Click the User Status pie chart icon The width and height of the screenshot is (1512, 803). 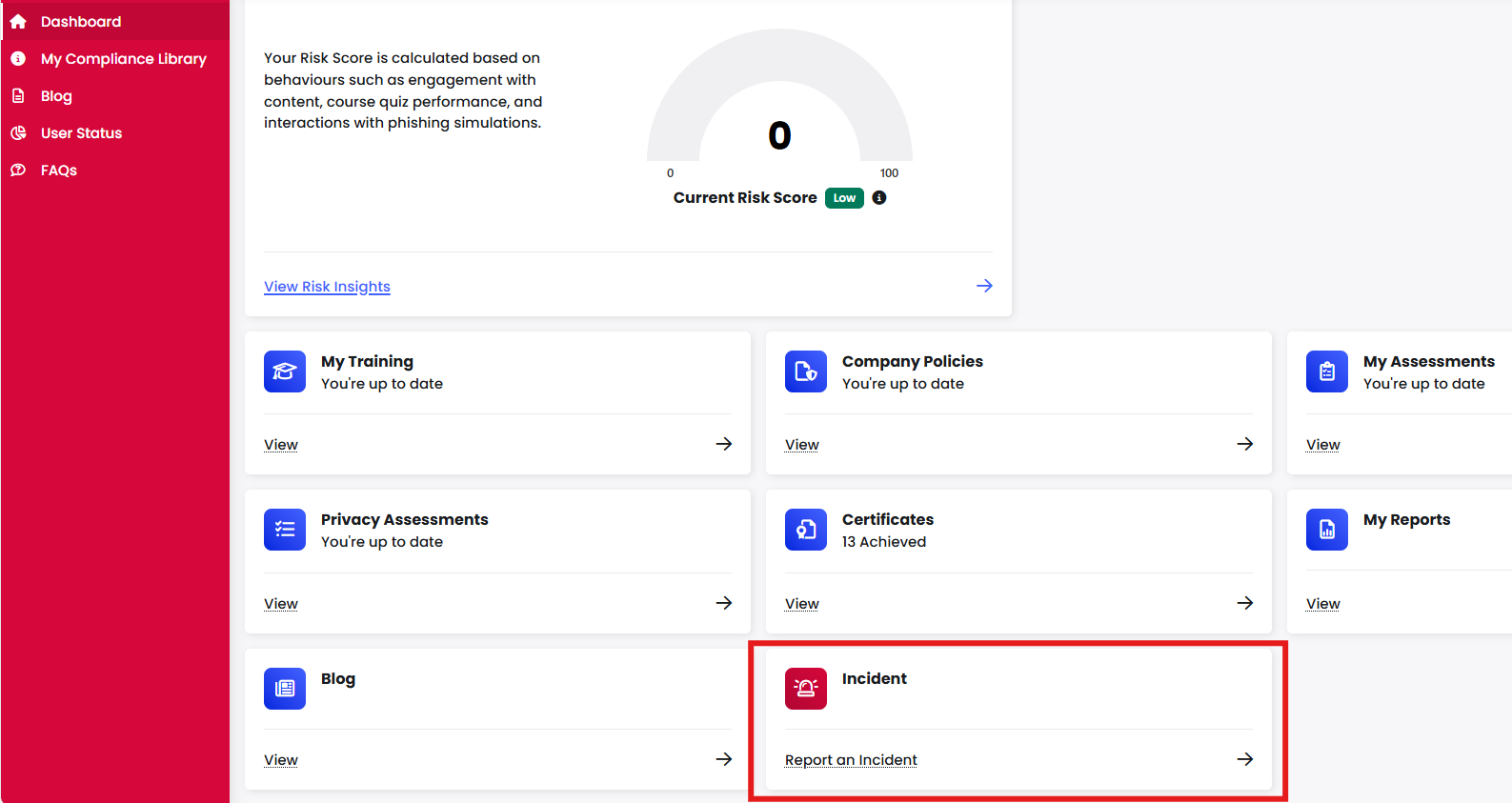[18, 132]
